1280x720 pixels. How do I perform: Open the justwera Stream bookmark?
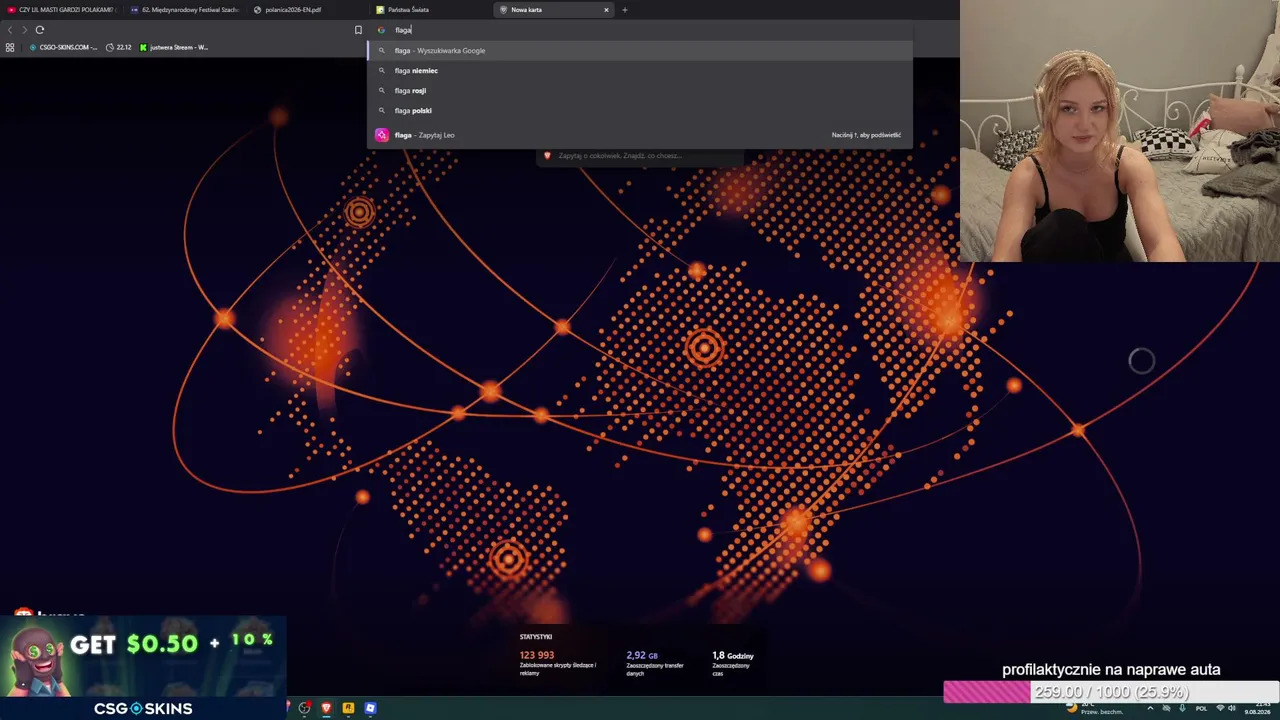point(174,47)
